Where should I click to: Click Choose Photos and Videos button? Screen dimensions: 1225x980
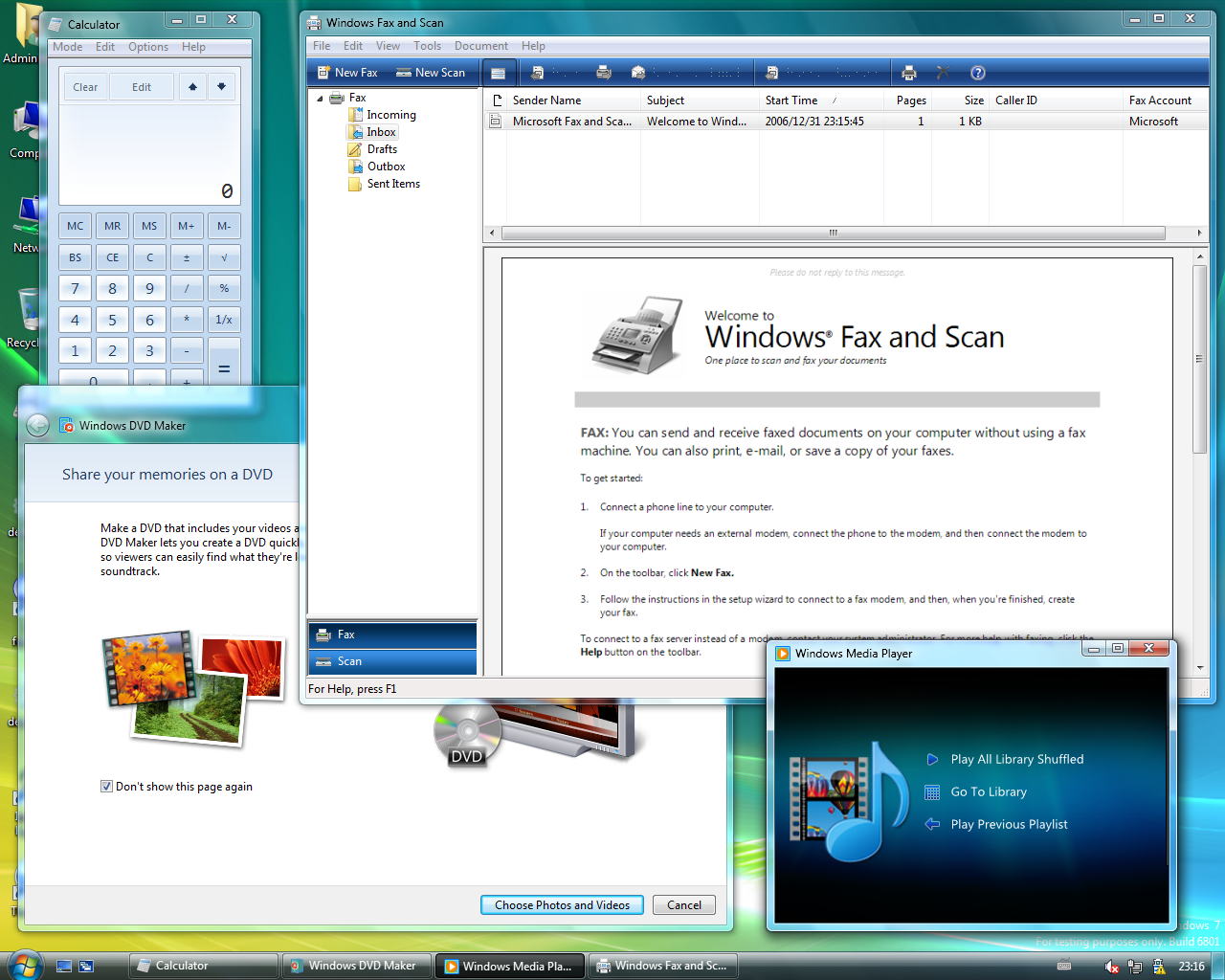(x=562, y=905)
